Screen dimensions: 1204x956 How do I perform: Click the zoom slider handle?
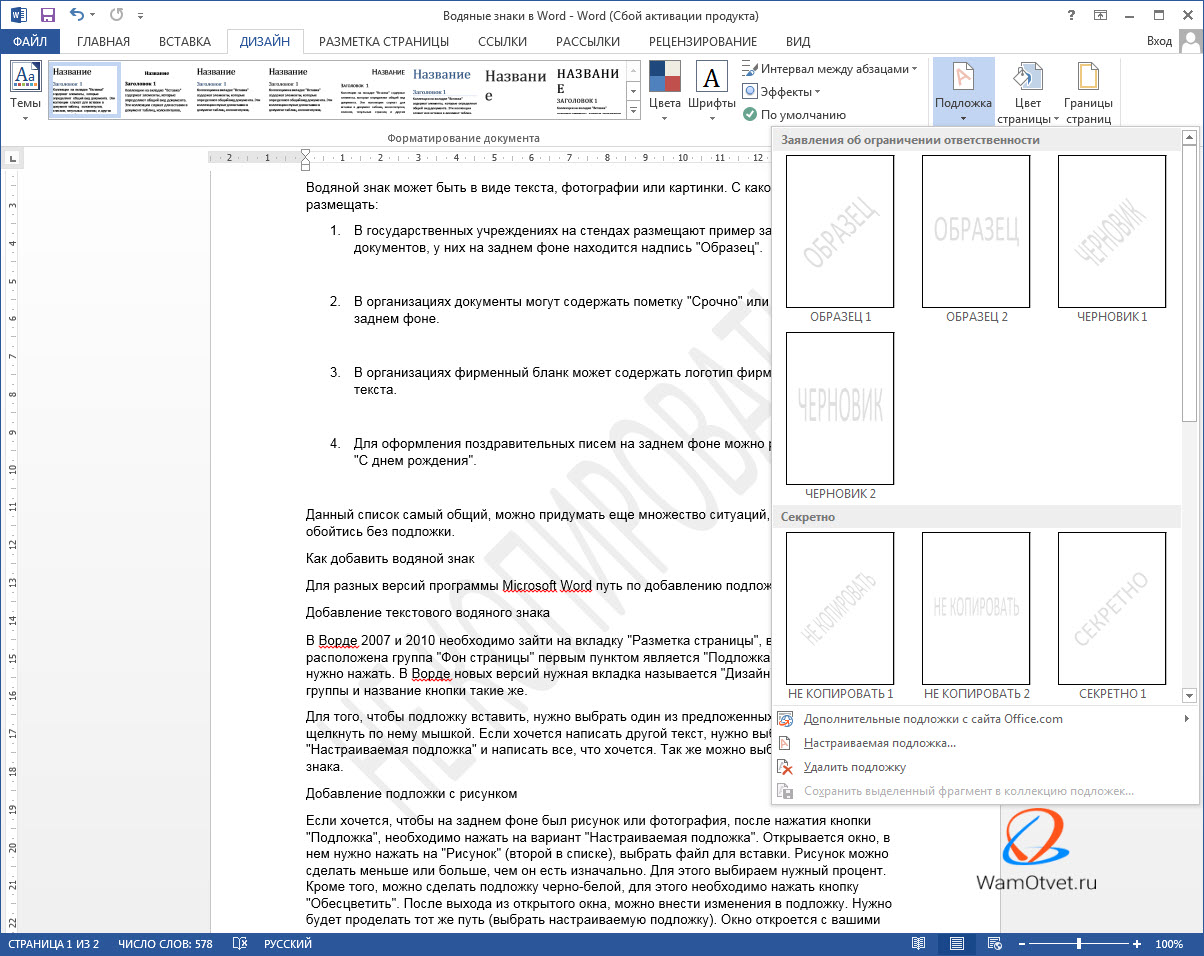(x=1078, y=944)
